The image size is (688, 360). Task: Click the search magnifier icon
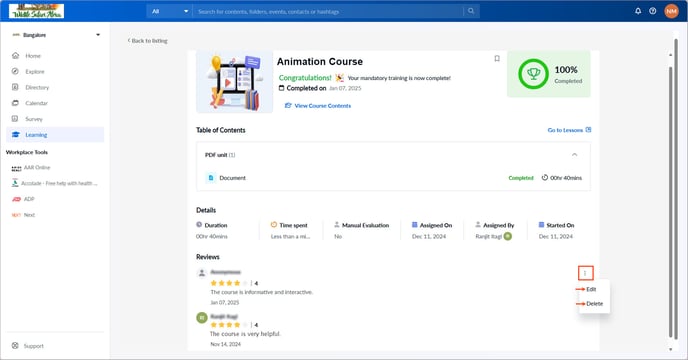[x=471, y=11]
